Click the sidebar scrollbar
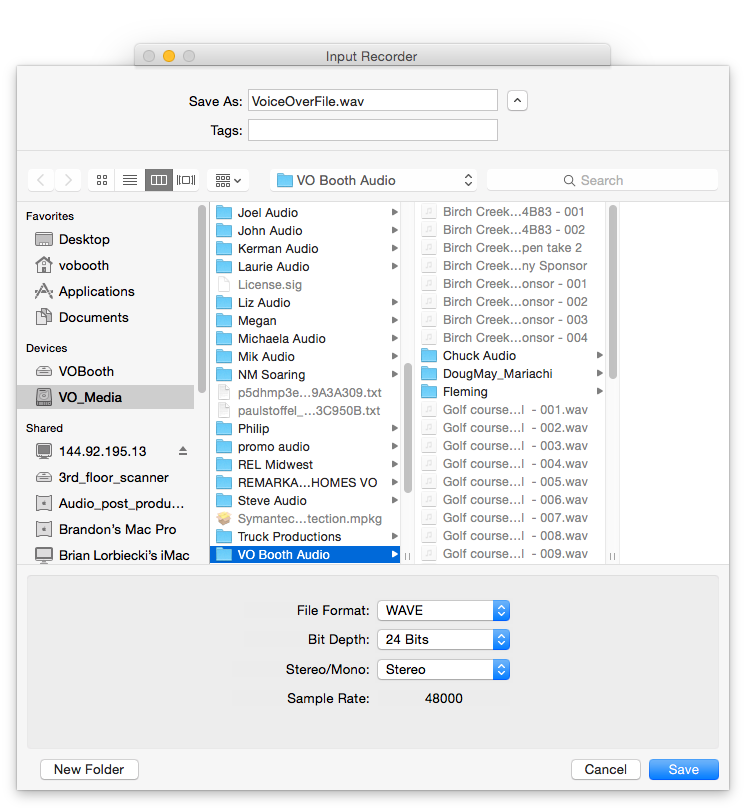The width and height of the screenshot is (746, 811). pyautogui.click(x=202, y=299)
